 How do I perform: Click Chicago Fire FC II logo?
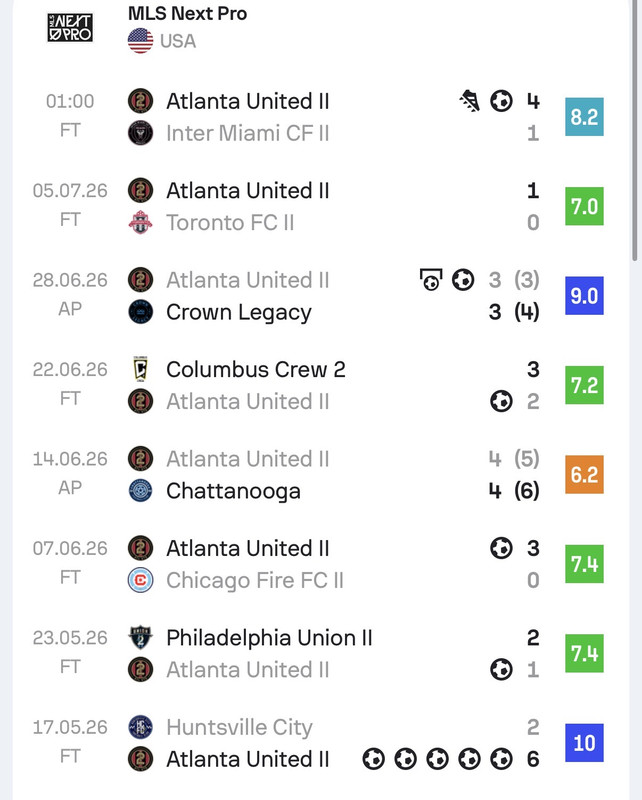coord(140,580)
